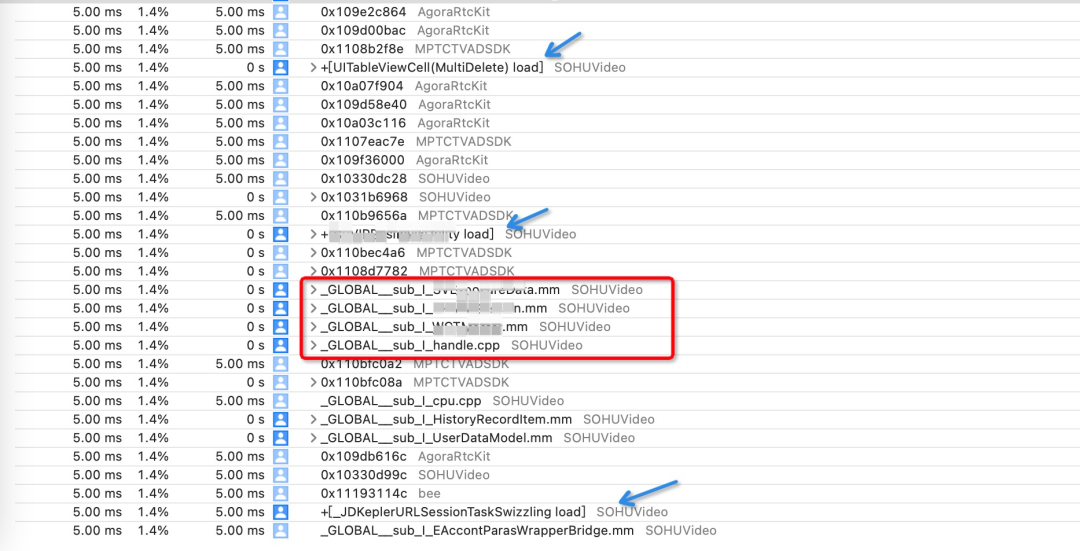This screenshot has width=1080, height=551.
Task: Select the symbol text 0x109f36000
Action: [x=363, y=160]
